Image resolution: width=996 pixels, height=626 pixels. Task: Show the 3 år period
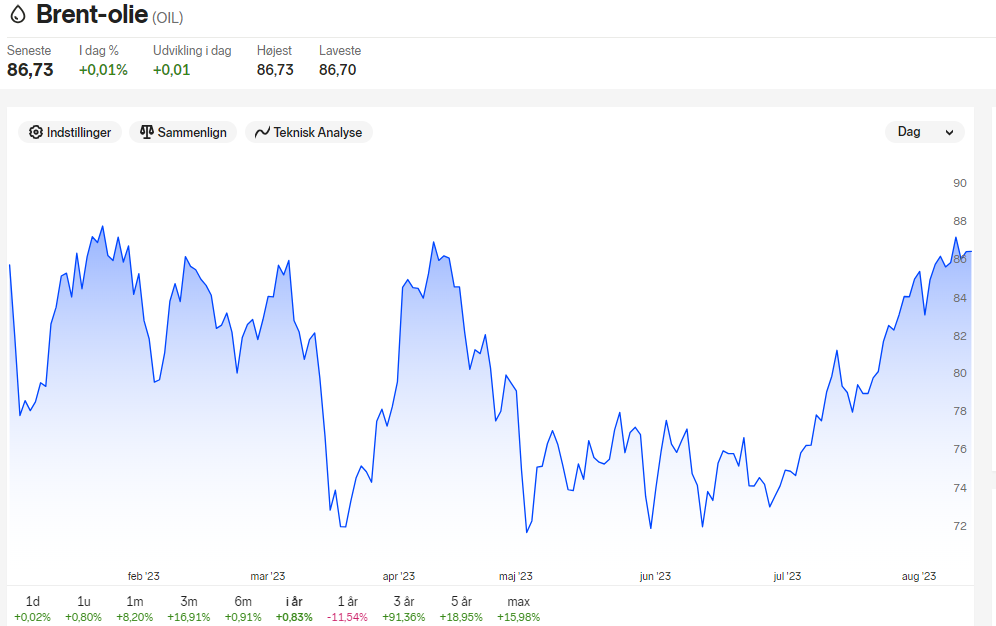coord(403,608)
